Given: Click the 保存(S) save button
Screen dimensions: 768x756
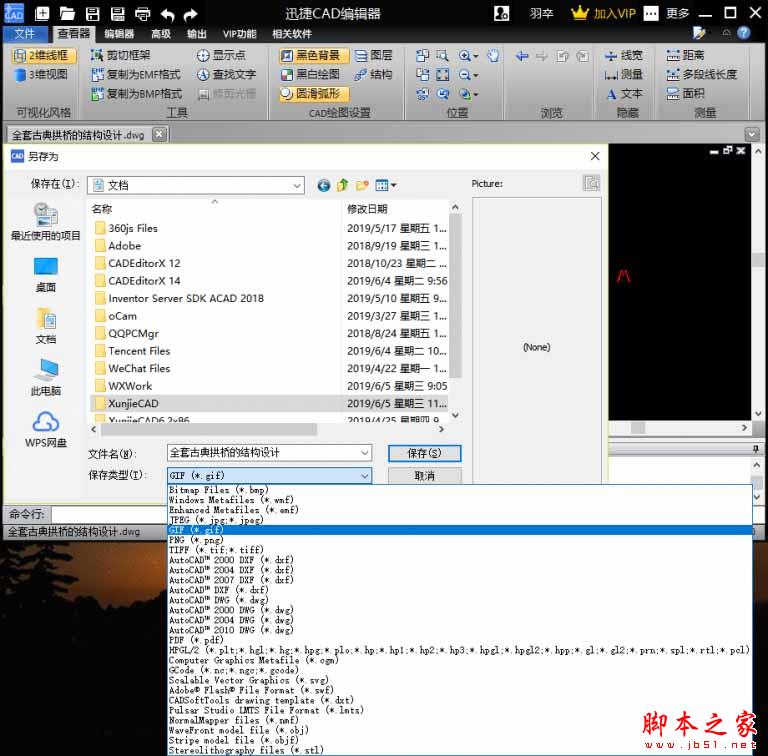Looking at the screenshot, I should point(425,453).
